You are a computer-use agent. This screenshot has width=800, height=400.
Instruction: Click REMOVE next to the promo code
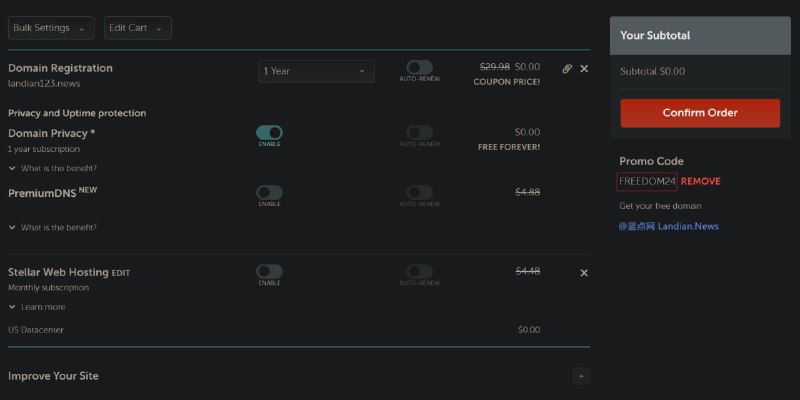(700, 181)
